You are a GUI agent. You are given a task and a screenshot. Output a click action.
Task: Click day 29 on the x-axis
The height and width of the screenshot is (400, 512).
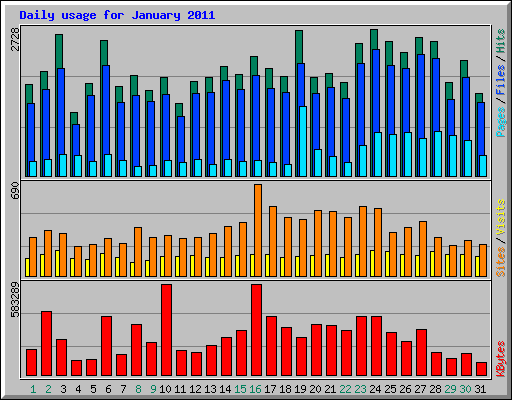point(450,389)
